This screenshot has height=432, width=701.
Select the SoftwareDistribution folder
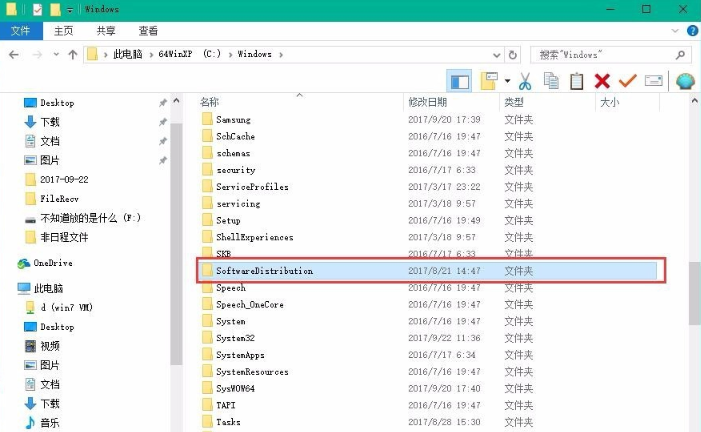(264, 271)
